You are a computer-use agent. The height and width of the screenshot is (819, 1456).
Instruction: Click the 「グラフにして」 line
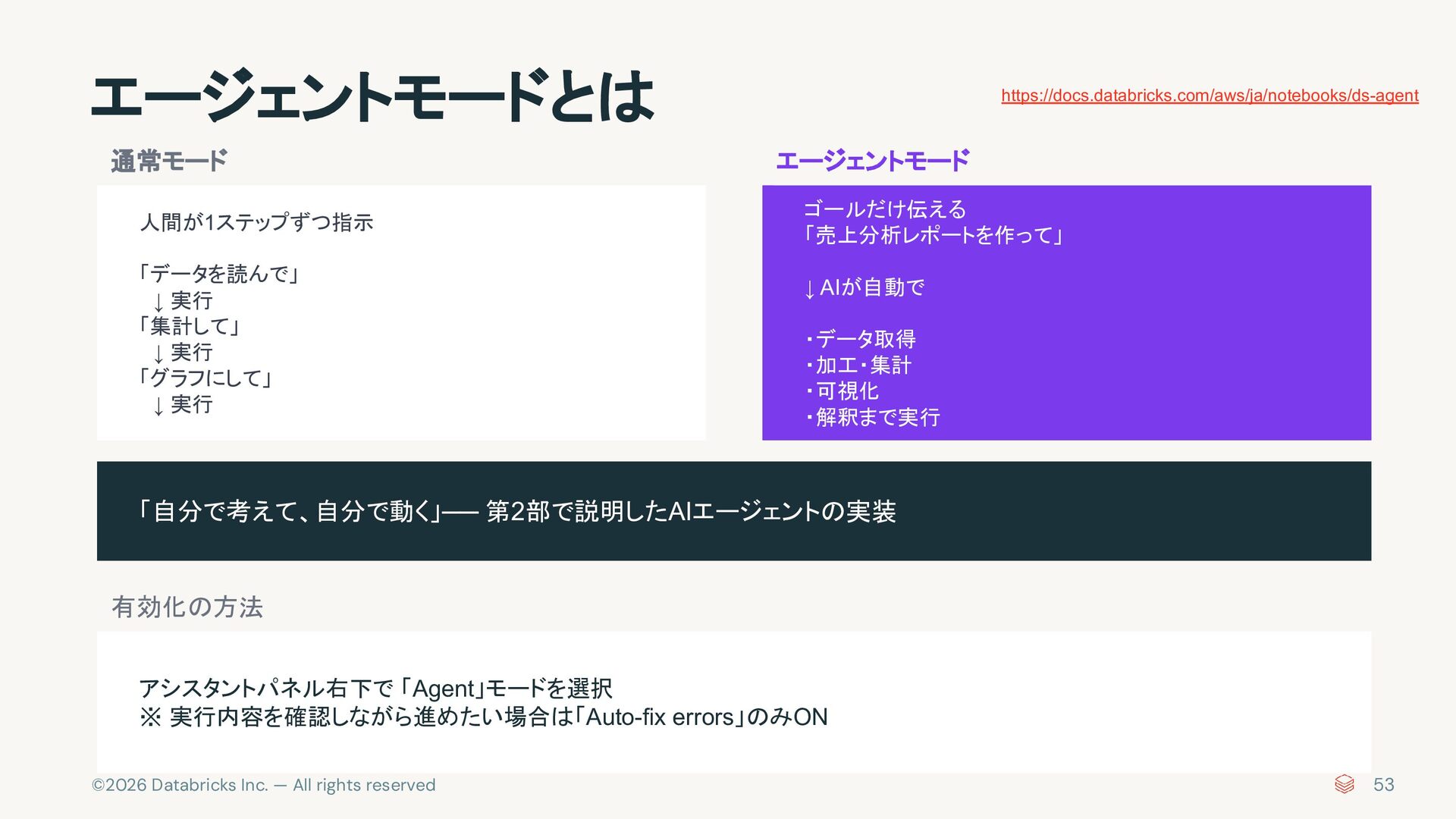(205, 378)
